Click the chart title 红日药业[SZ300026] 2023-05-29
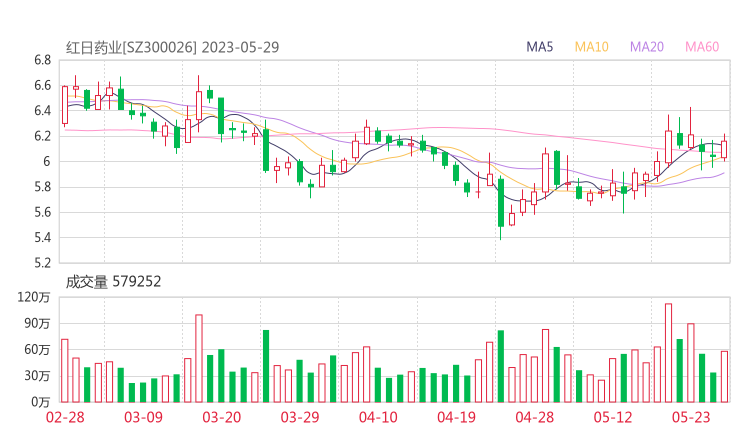740x440 pixels. point(172,47)
